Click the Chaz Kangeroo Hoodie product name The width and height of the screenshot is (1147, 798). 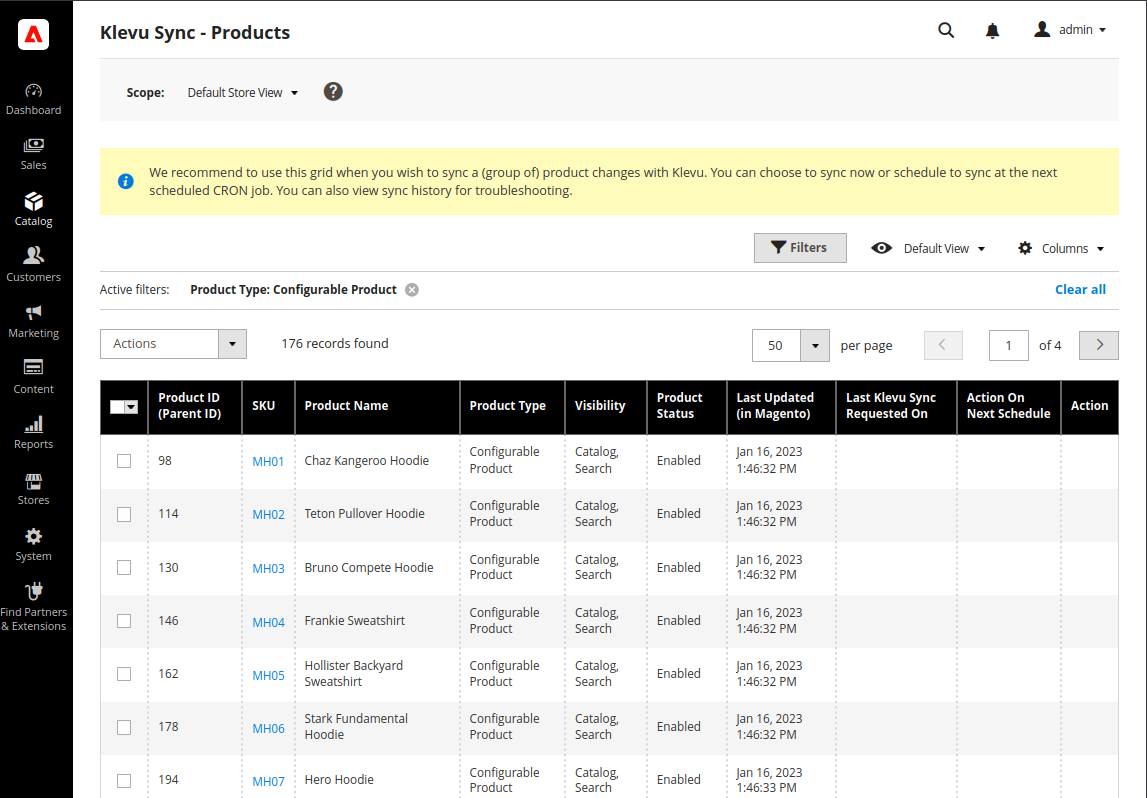pos(366,461)
